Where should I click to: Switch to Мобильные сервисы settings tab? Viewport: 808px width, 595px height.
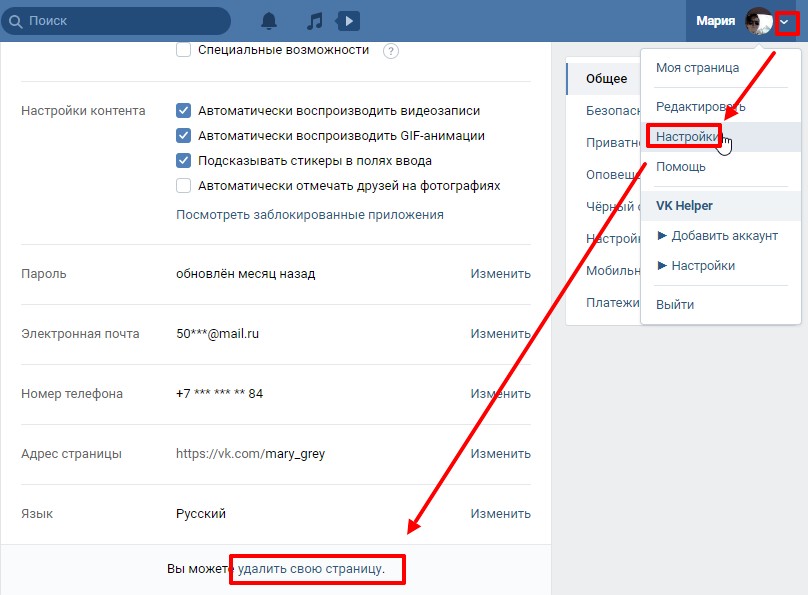tap(604, 270)
